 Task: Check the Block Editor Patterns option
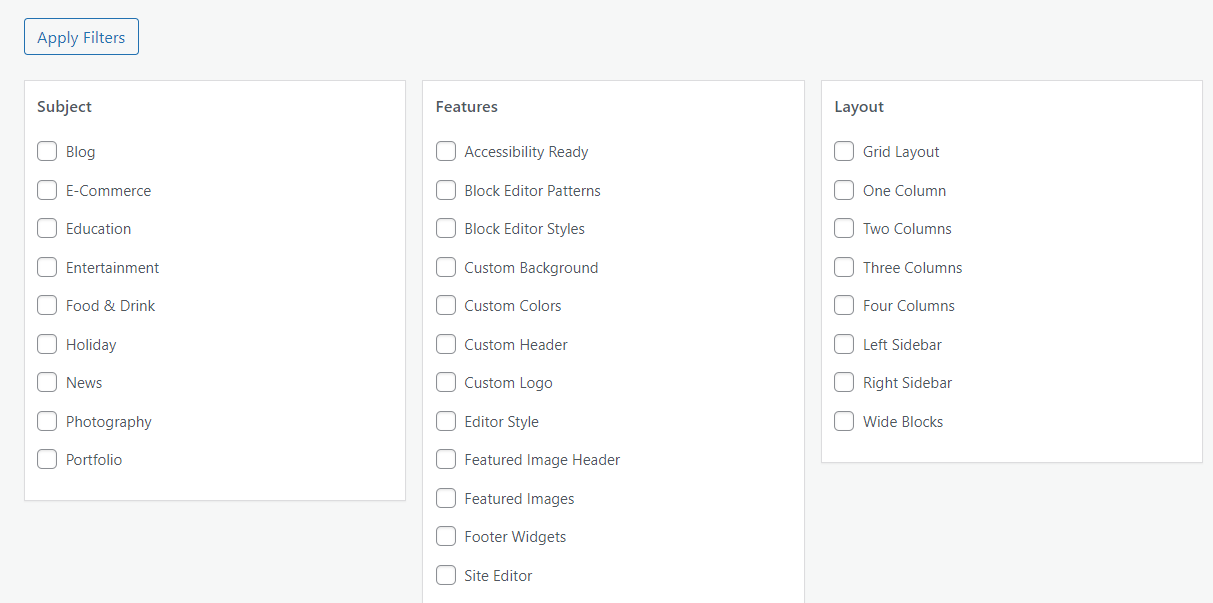pyautogui.click(x=446, y=190)
